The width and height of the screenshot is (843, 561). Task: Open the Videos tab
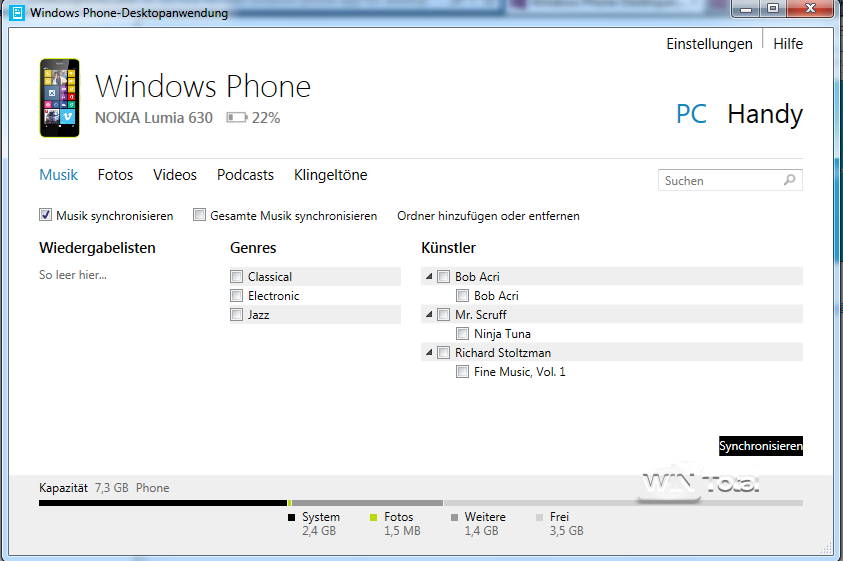click(175, 175)
